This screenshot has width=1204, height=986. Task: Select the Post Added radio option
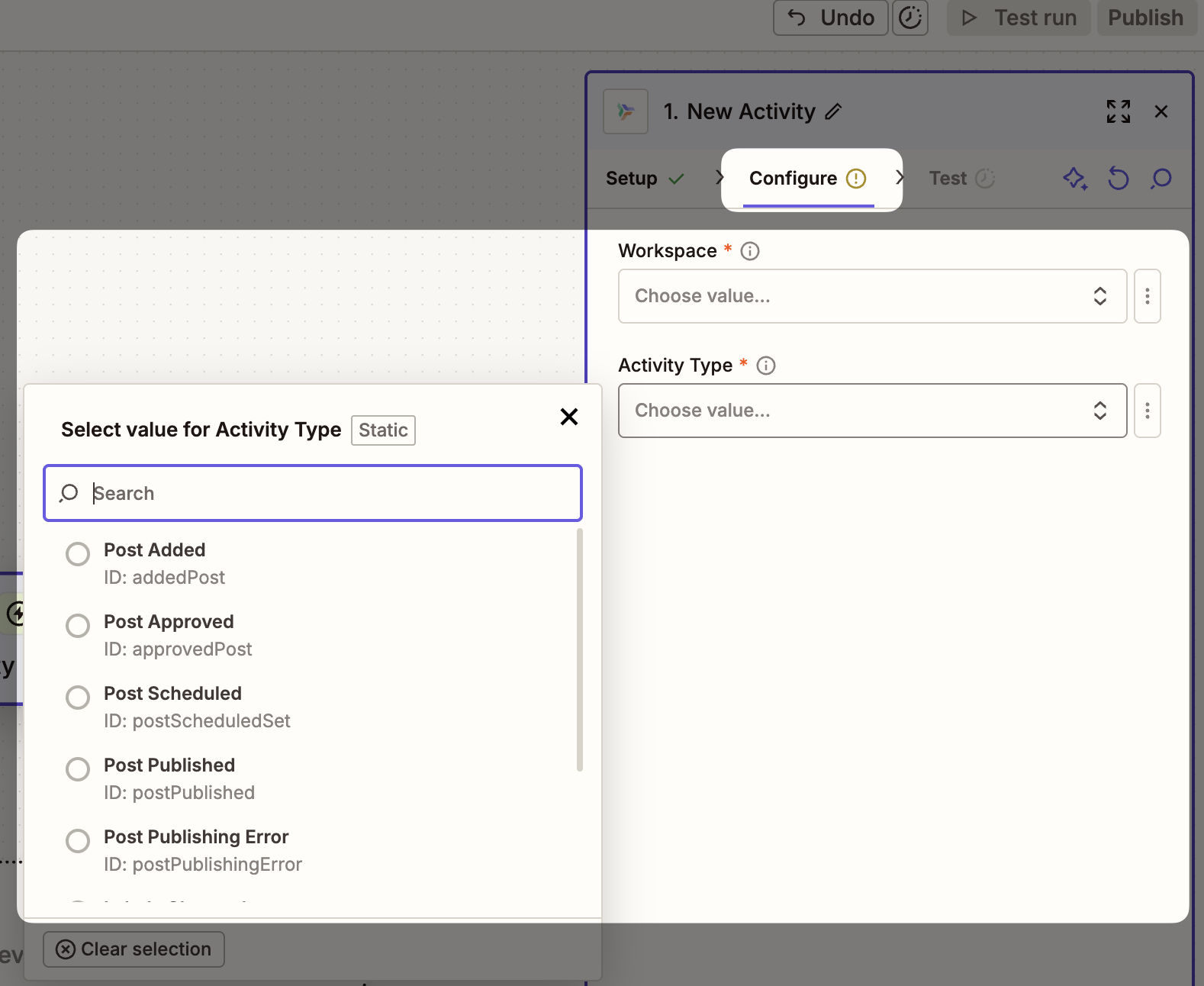coord(78,554)
